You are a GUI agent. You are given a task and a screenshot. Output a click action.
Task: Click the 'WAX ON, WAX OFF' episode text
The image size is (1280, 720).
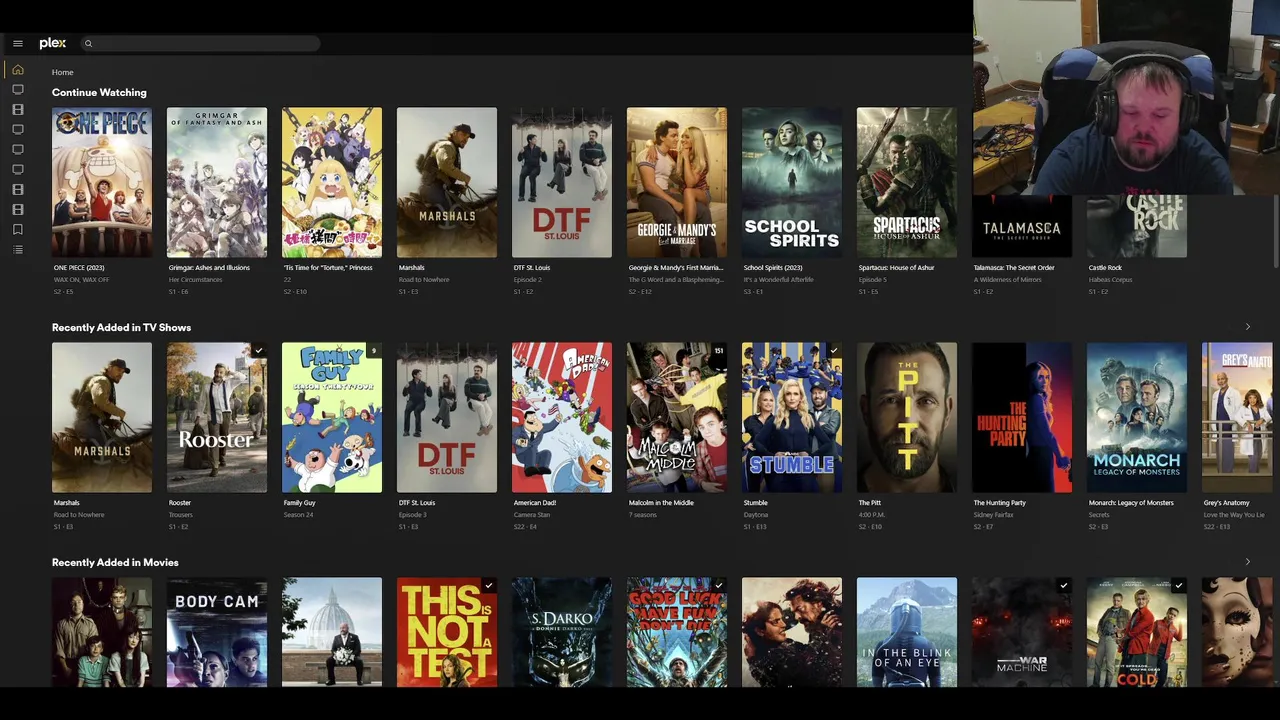tap(81, 280)
